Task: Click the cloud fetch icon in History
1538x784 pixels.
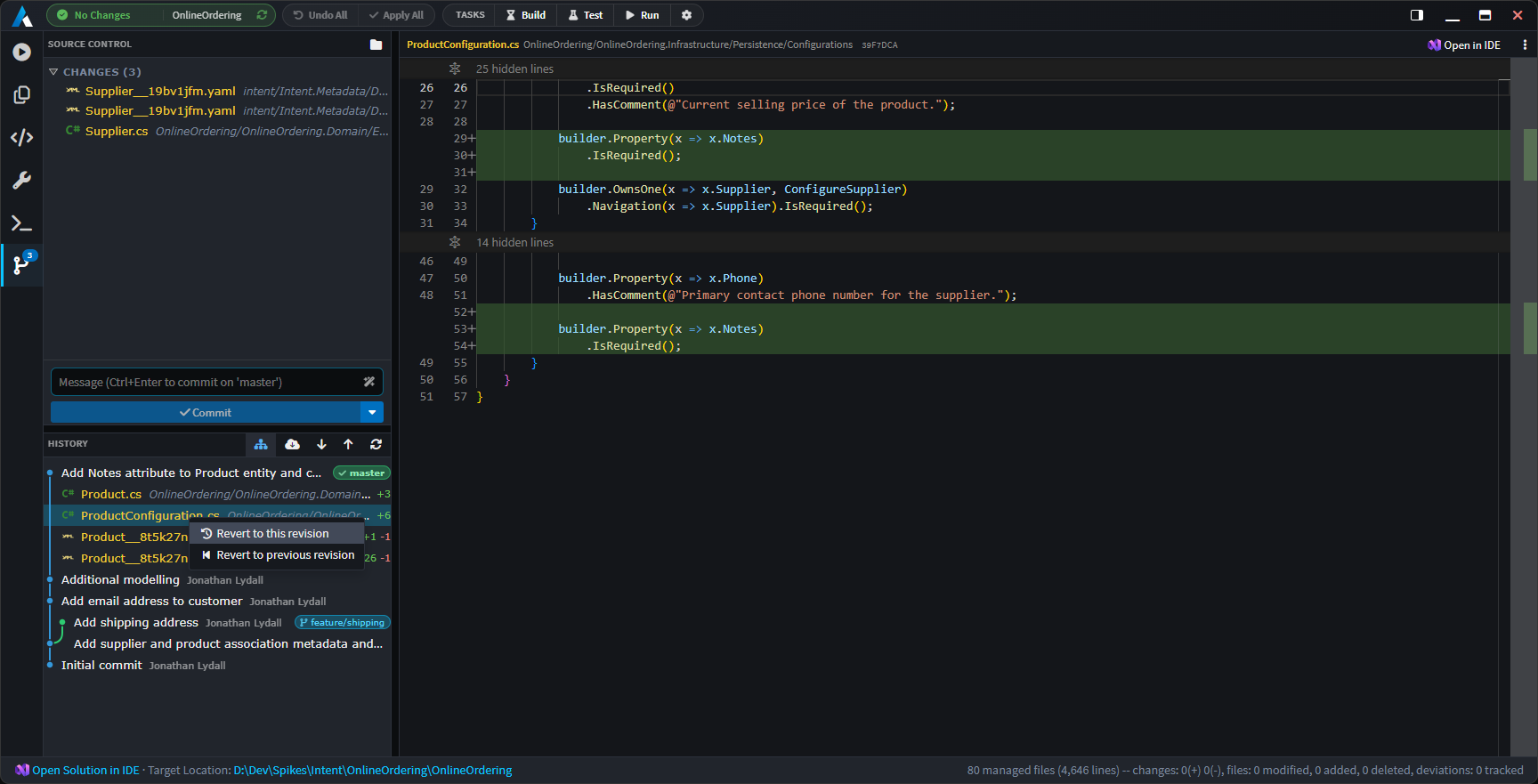Action: [x=292, y=444]
